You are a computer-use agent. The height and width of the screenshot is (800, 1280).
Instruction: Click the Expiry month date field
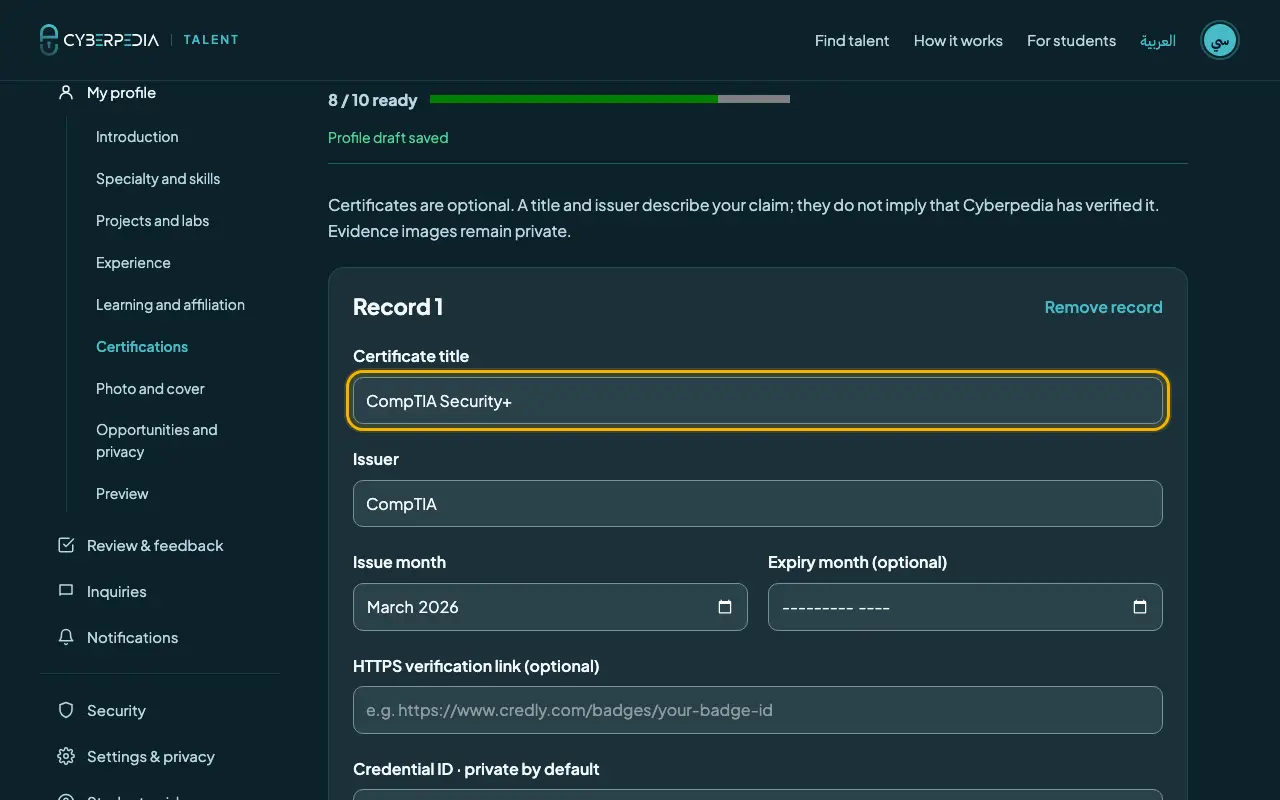(965, 607)
